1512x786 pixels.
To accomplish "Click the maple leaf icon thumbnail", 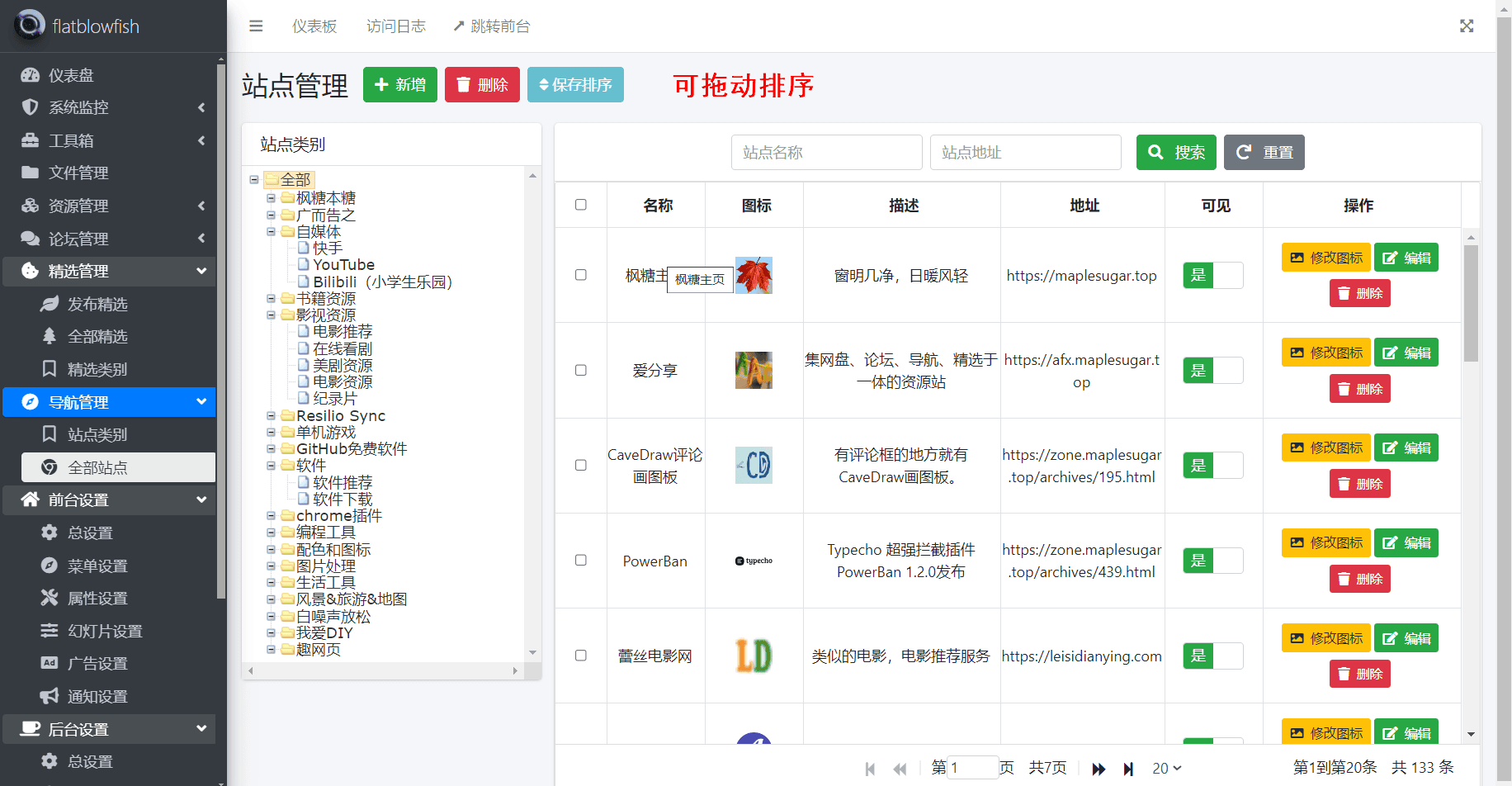I will 754,275.
